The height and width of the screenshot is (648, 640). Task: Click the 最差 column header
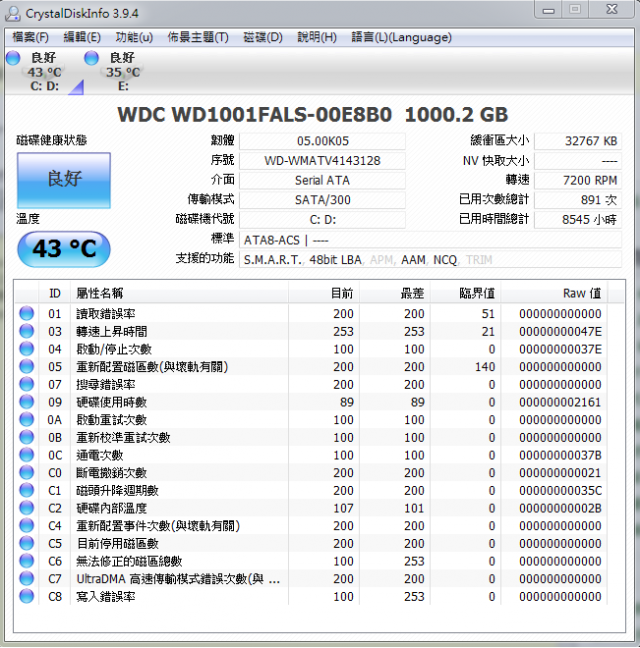pyautogui.click(x=395, y=293)
